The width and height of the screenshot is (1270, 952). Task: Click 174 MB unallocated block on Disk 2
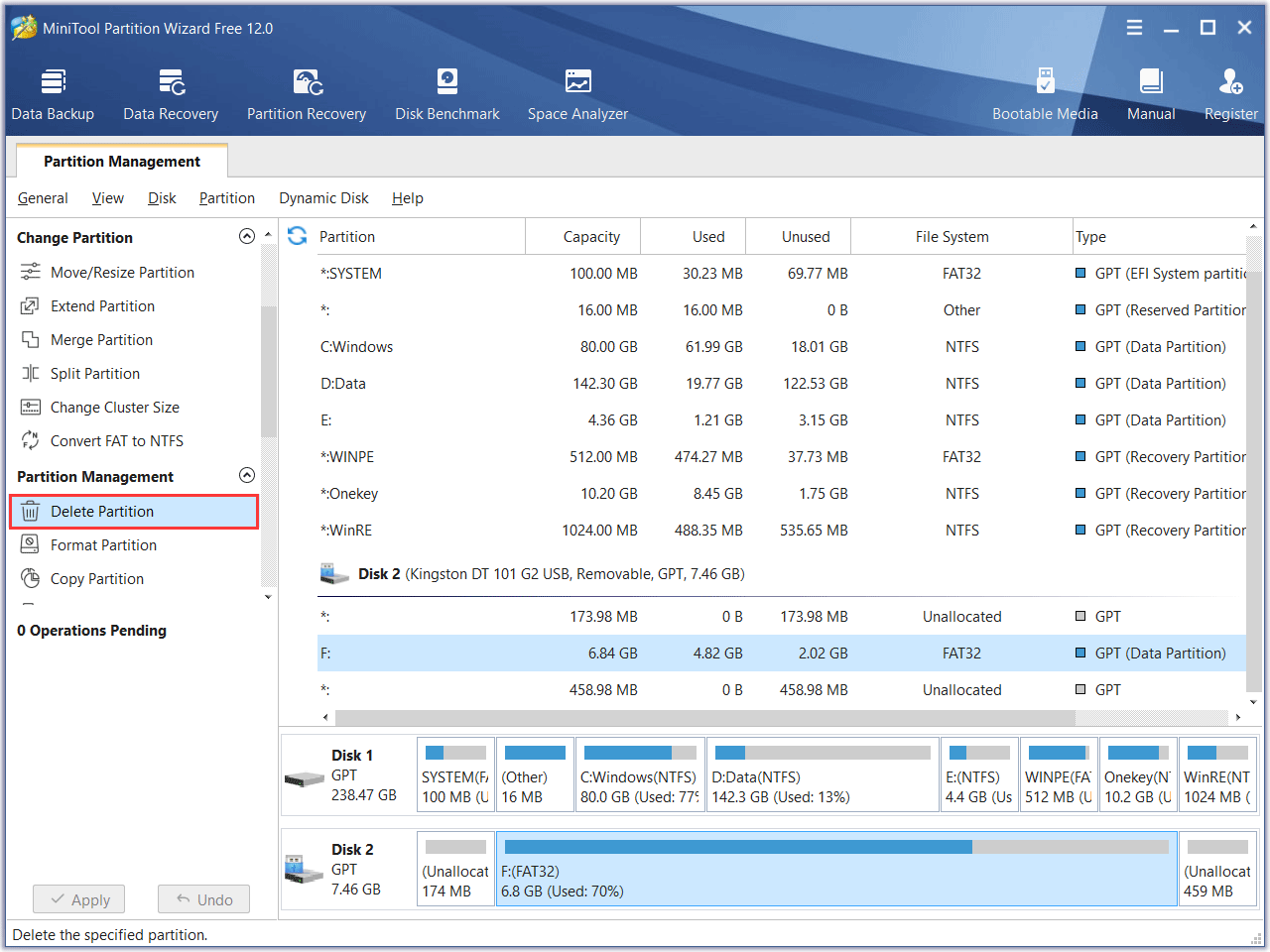coord(455,869)
